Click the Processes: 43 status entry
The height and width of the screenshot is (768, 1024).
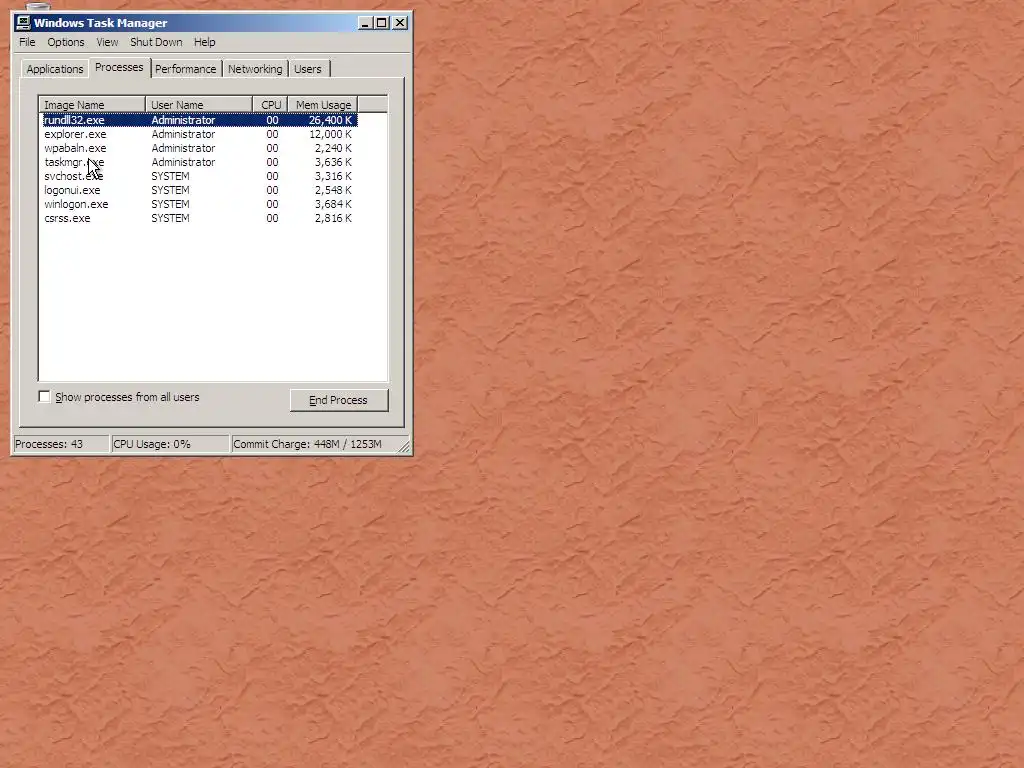tap(61, 444)
